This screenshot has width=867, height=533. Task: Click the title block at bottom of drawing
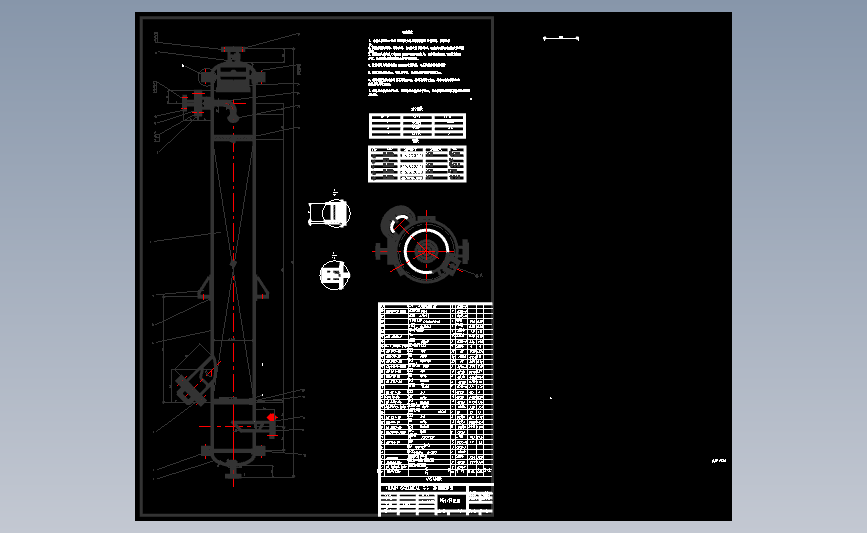[x=435, y=500]
